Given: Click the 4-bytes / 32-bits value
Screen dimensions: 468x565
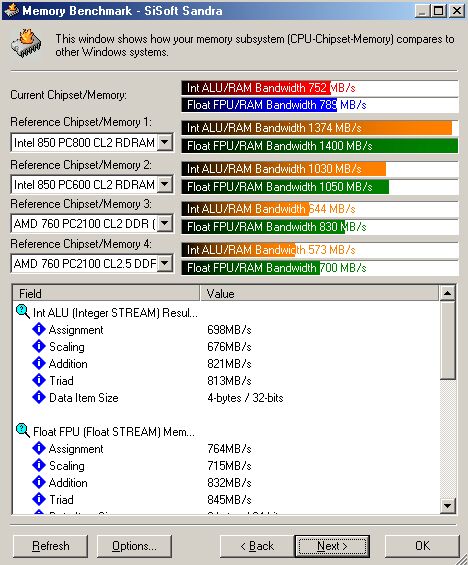Looking at the screenshot, I should pos(245,398).
